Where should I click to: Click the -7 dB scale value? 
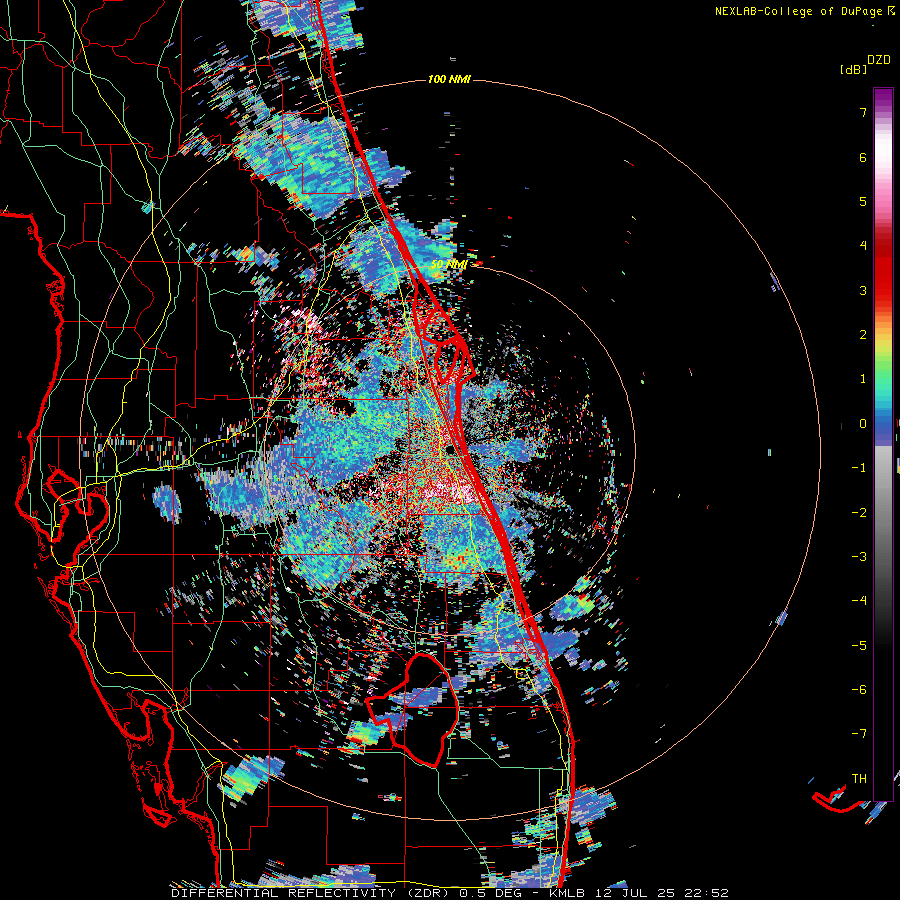click(x=859, y=734)
